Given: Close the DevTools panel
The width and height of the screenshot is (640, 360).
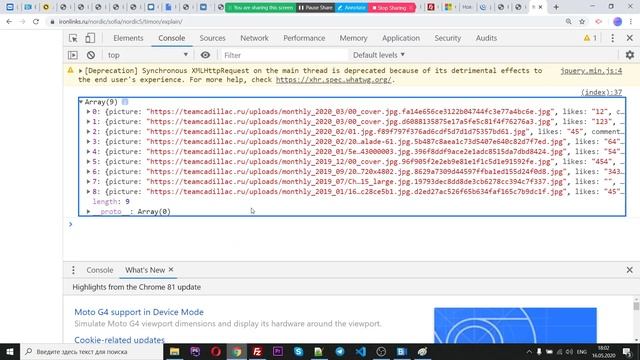Looking at the screenshot, I should (629, 38).
